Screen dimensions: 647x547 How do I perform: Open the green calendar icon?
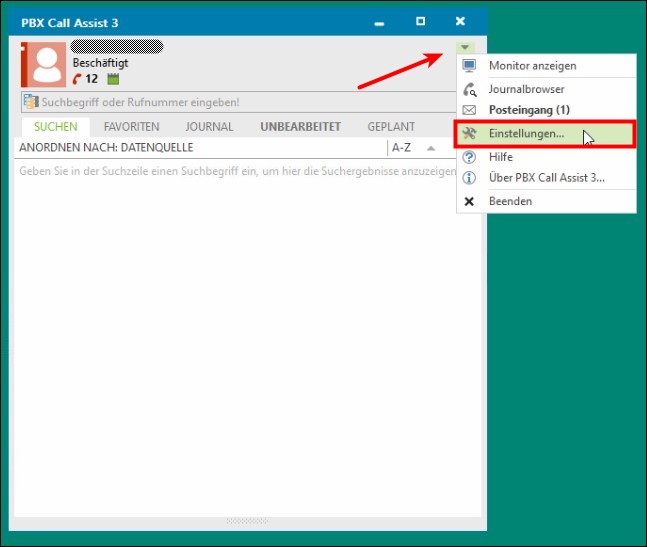click(x=113, y=79)
